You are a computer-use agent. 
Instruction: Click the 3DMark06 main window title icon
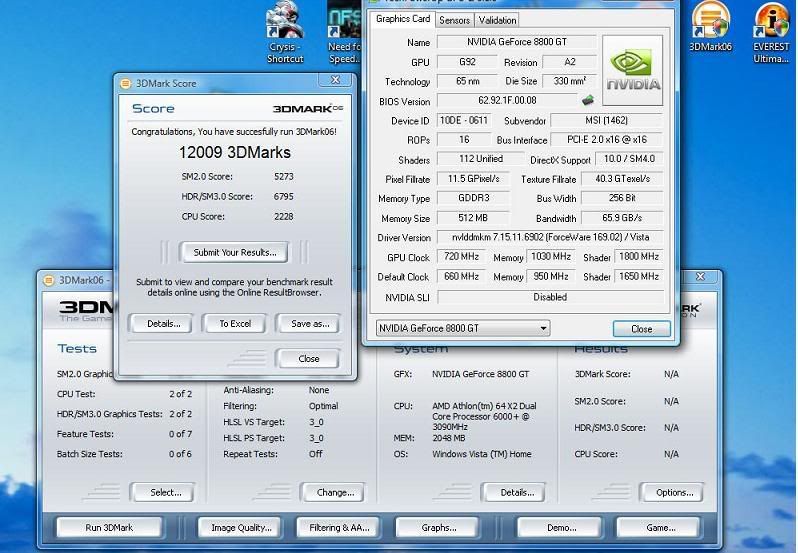48,280
